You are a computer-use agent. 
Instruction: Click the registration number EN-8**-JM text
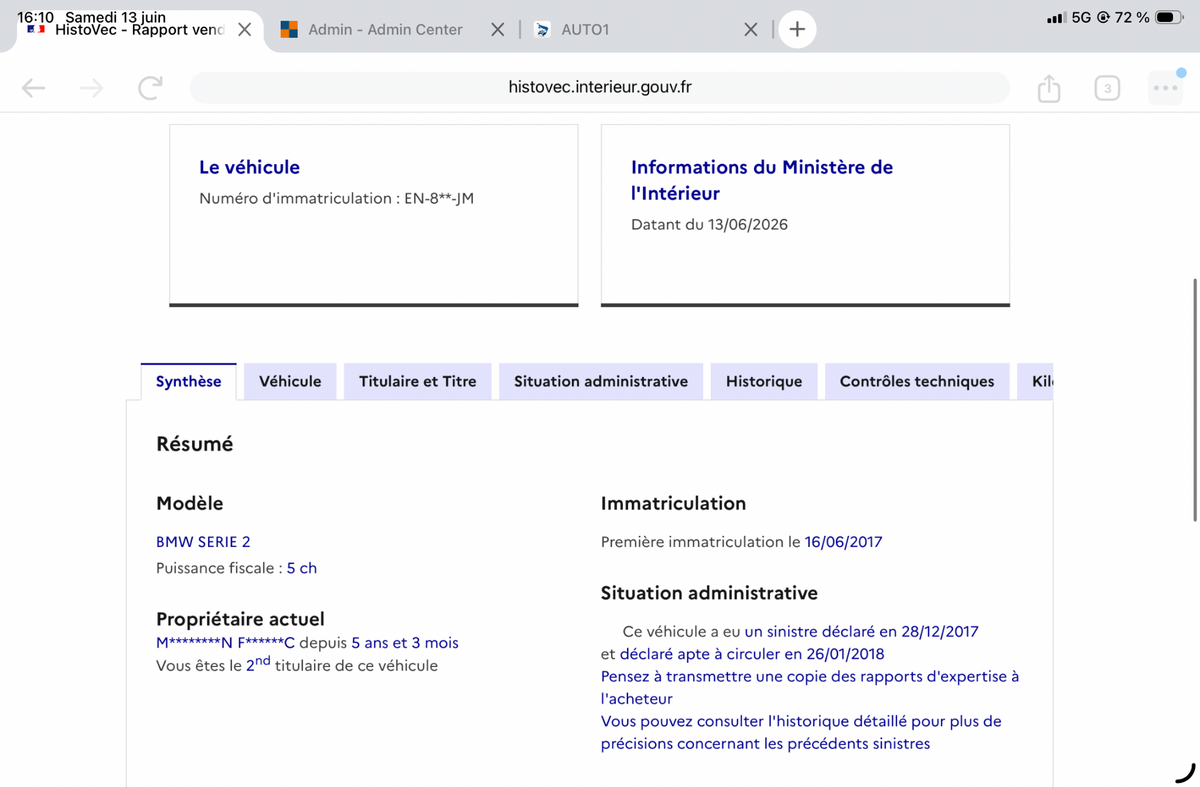pyautogui.click(x=439, y=198)
